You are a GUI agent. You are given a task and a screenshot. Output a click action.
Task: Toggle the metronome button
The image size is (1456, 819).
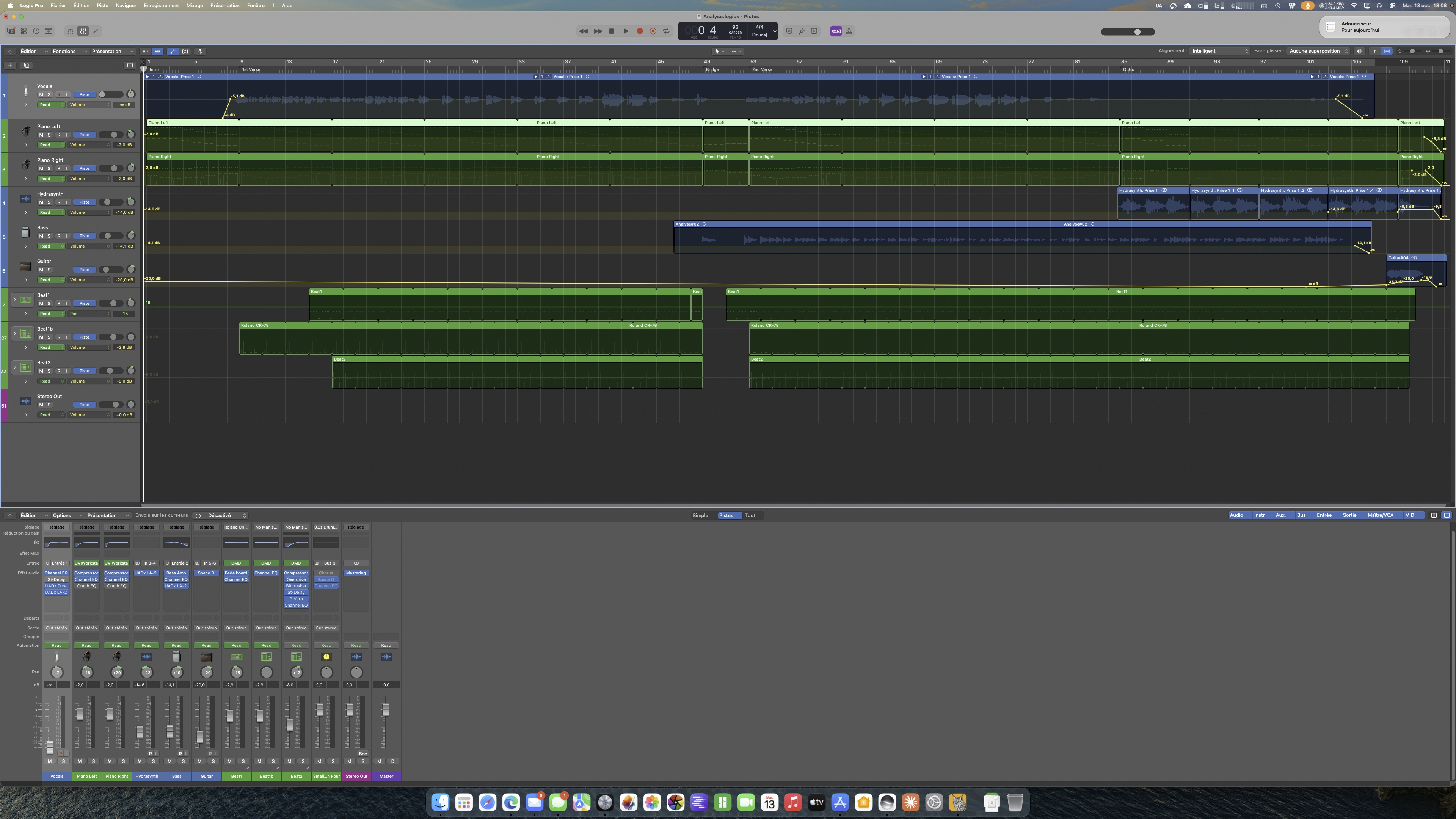coord(849,31)
